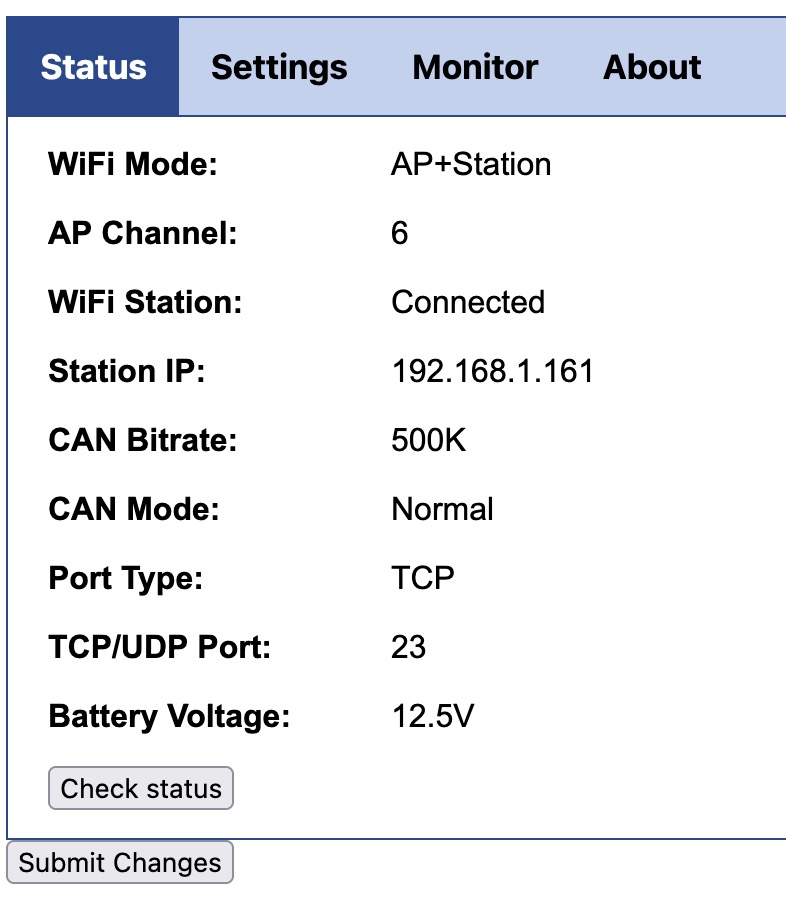Click the 12.5V battery voltage value
The image size is (786, 922).
click(x=433, y=716)
